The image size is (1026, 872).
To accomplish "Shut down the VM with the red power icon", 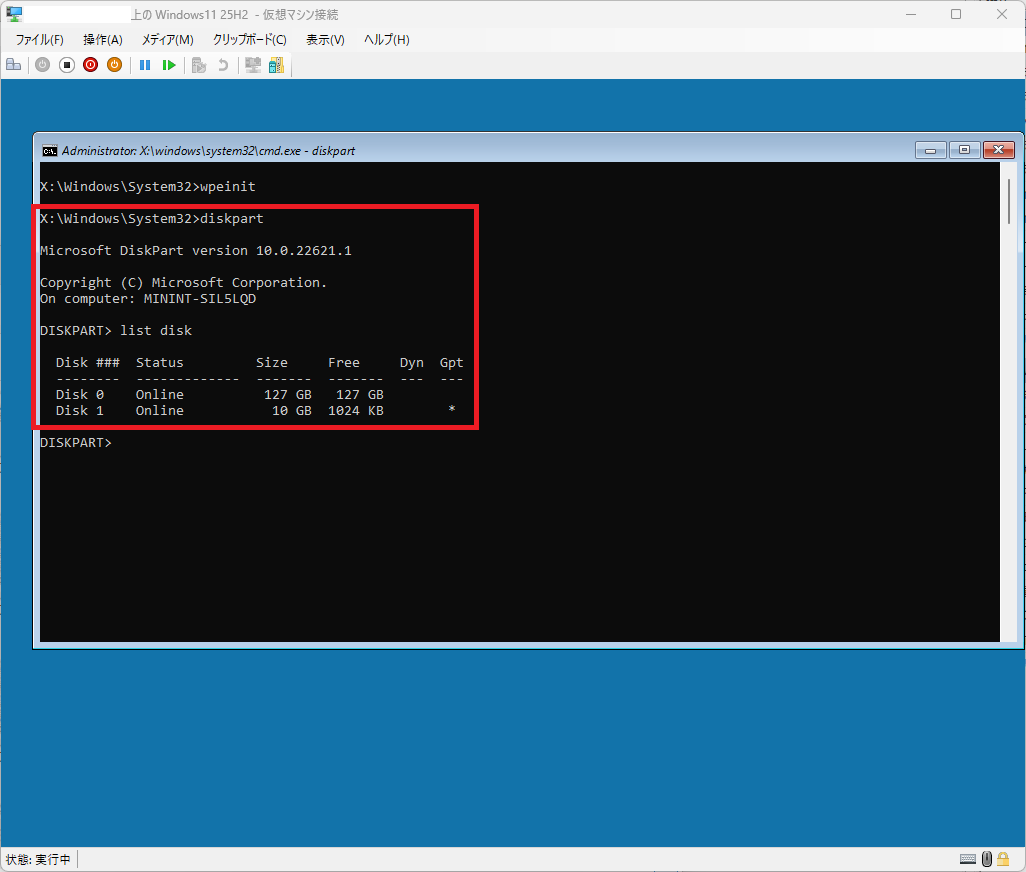I will point(90,65).
